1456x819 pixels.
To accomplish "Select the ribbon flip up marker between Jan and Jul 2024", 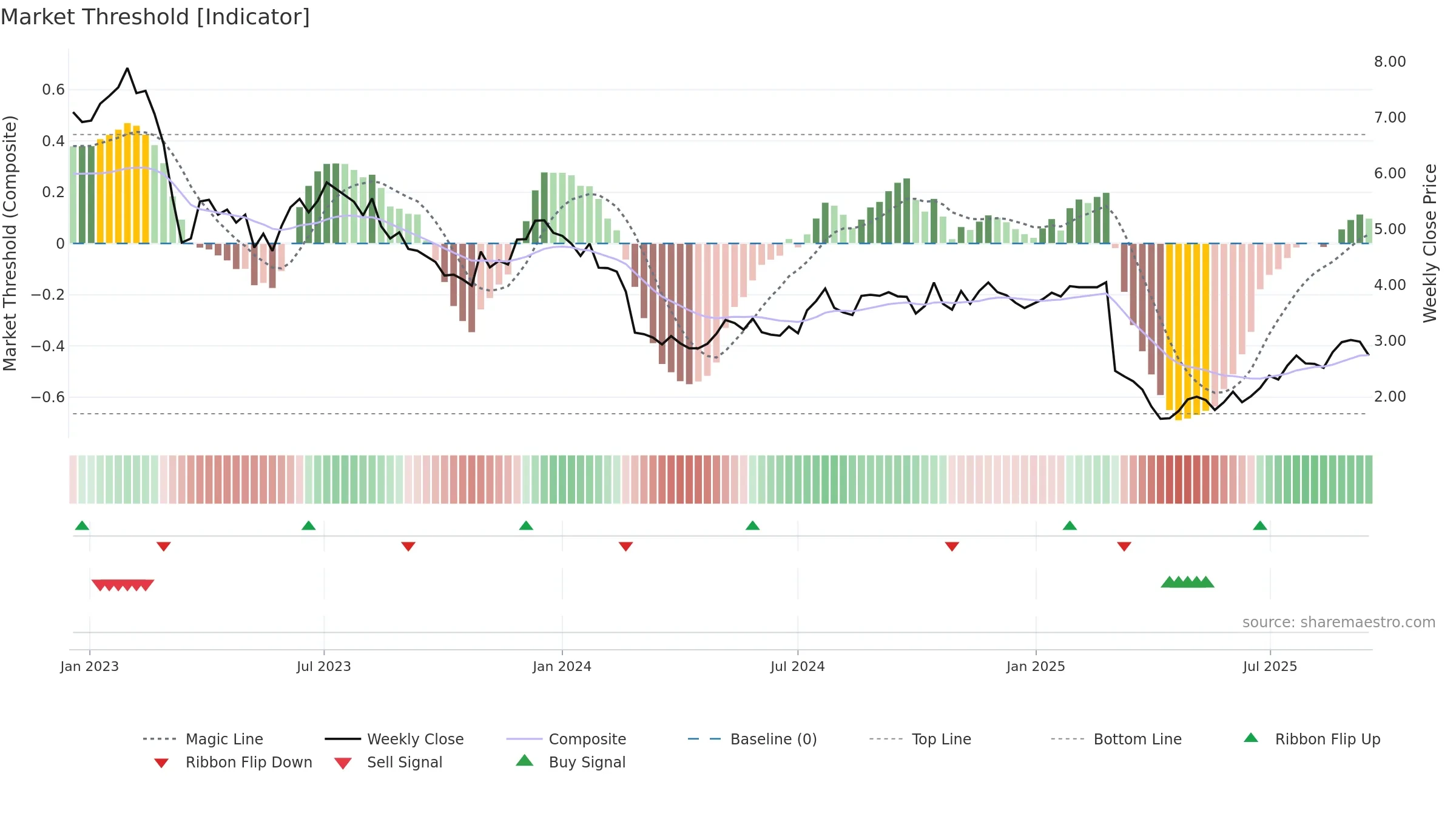I will [x=752, y=525].
